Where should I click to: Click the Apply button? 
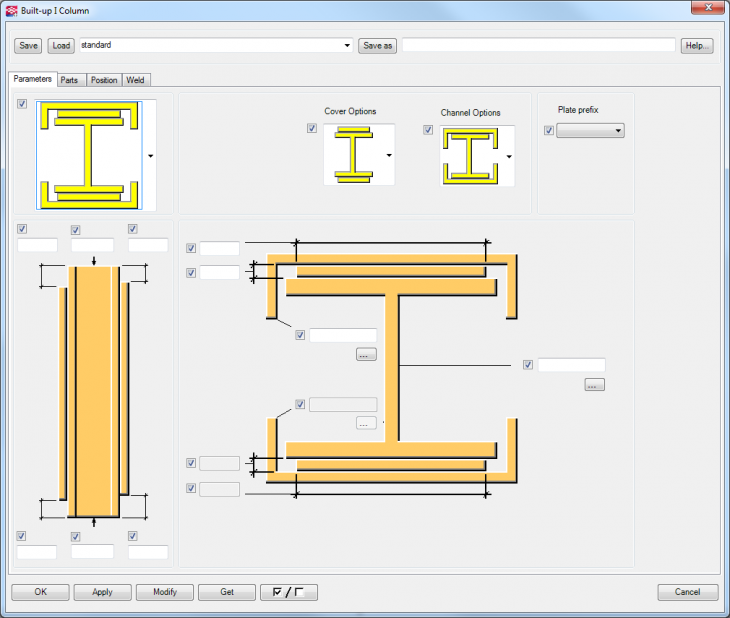coord(102,592)
